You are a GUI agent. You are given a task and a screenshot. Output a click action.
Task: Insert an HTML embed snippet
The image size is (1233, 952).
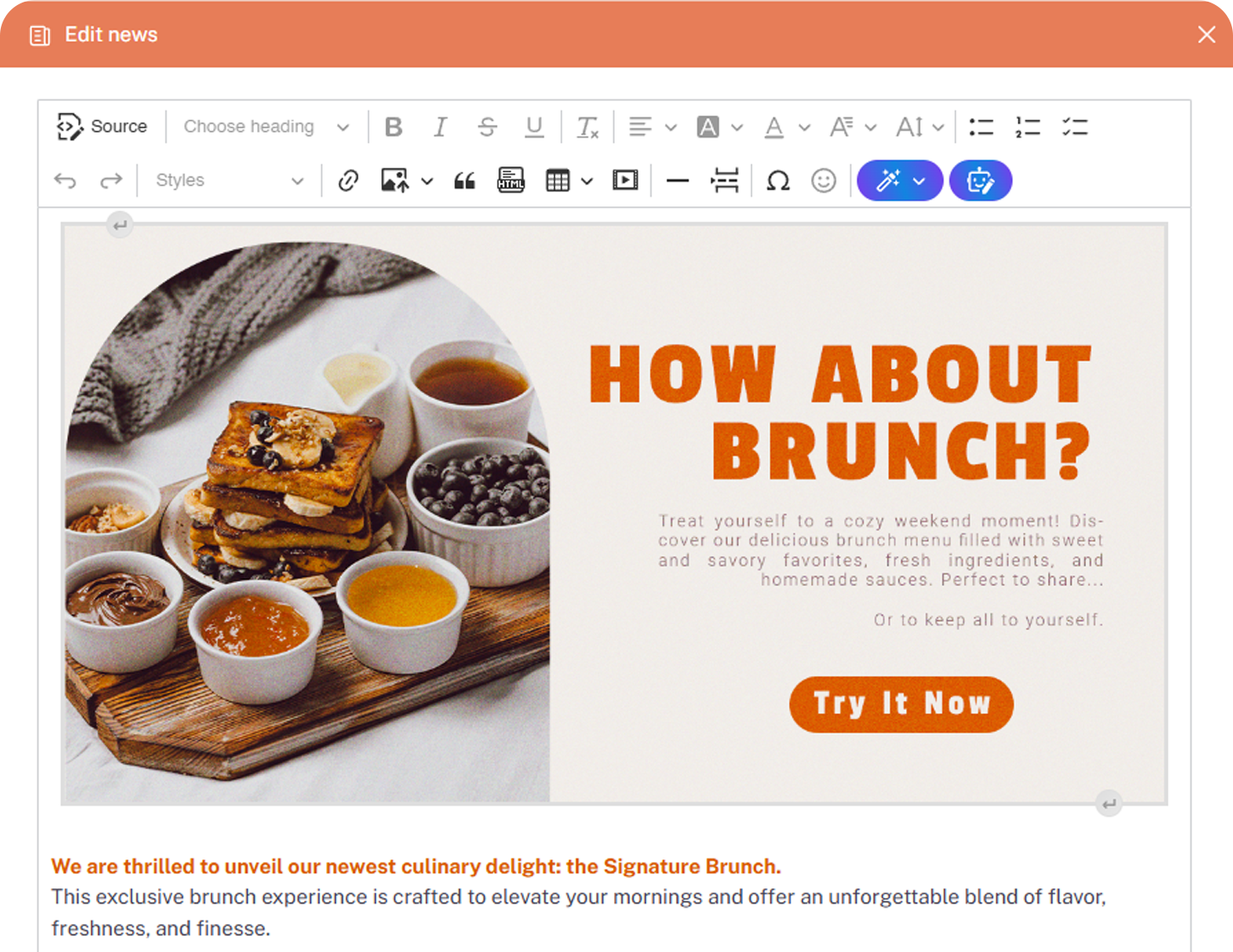(x=510, y=181)
